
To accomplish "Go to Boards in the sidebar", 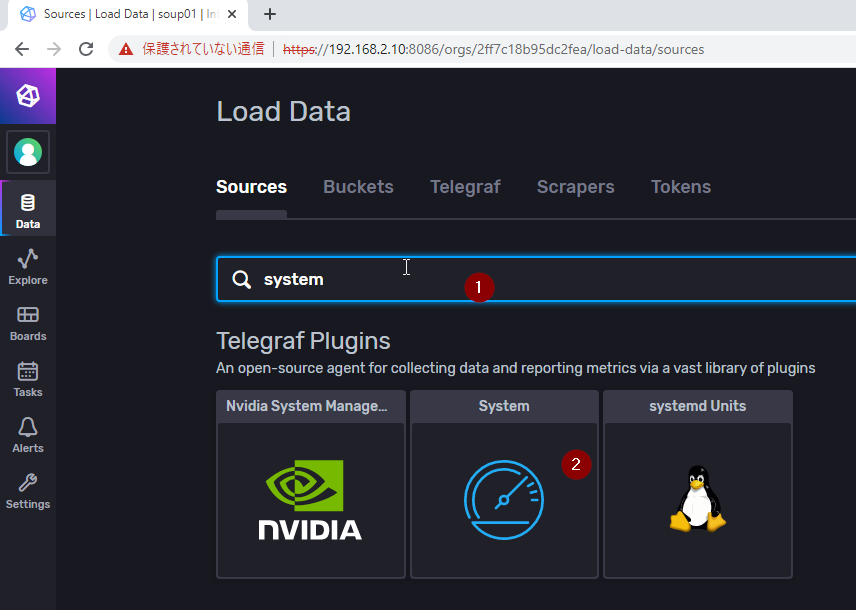I will (x=28, y=323).
